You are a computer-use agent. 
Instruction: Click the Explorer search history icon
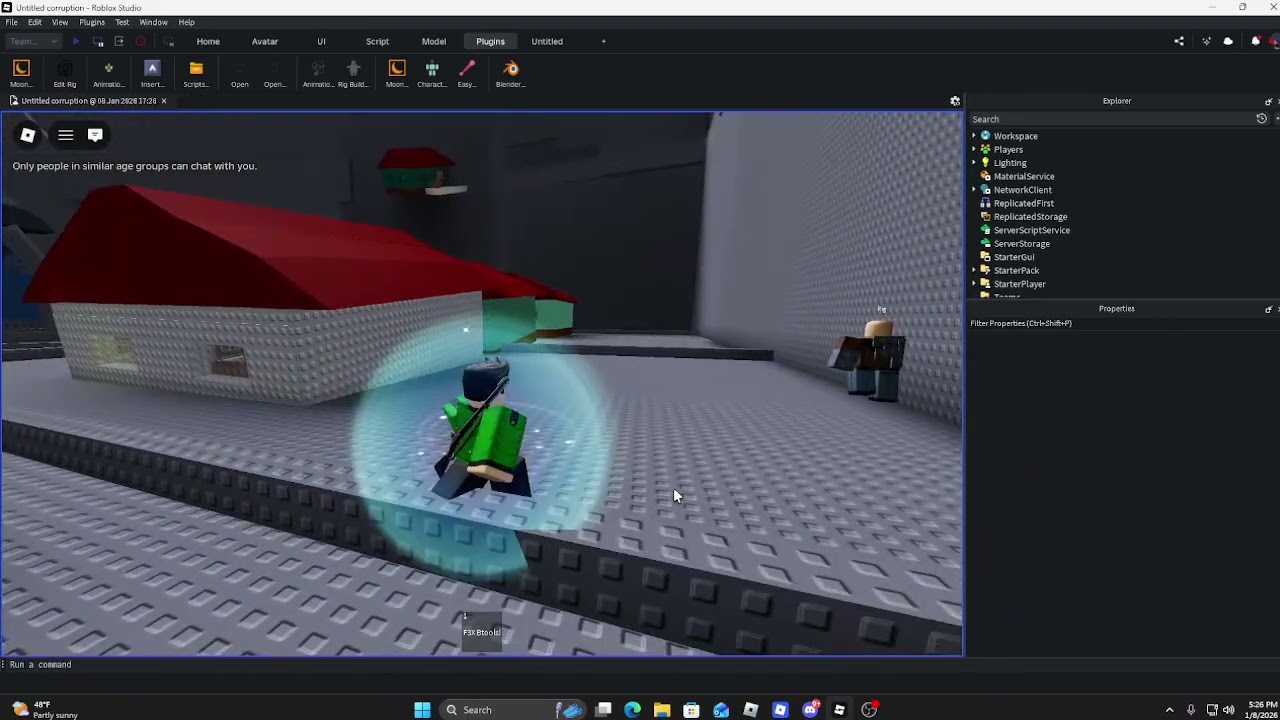pyautogui.click(x=1262, y=119)
